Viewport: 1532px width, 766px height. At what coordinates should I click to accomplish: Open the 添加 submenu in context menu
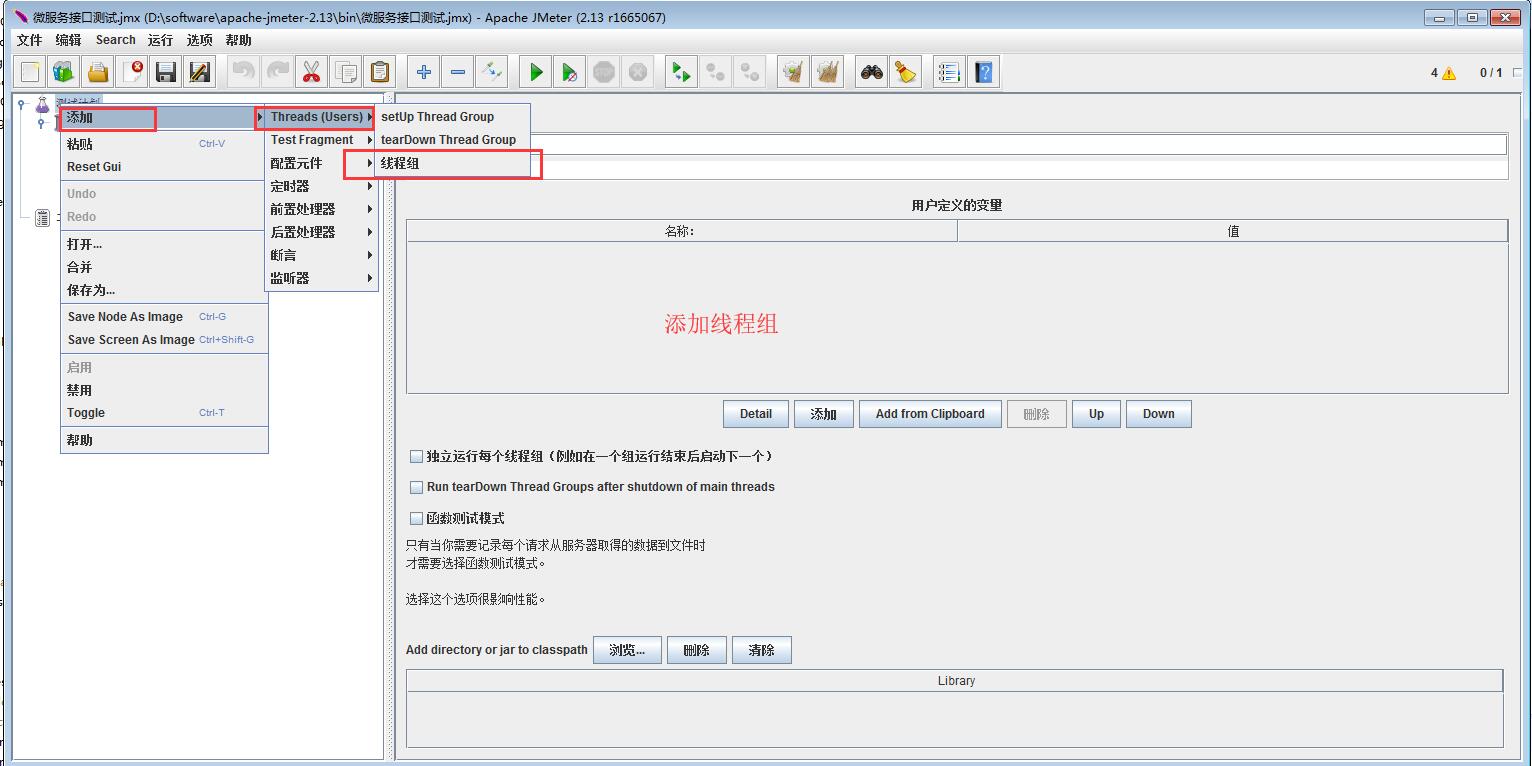pos(164,118)
